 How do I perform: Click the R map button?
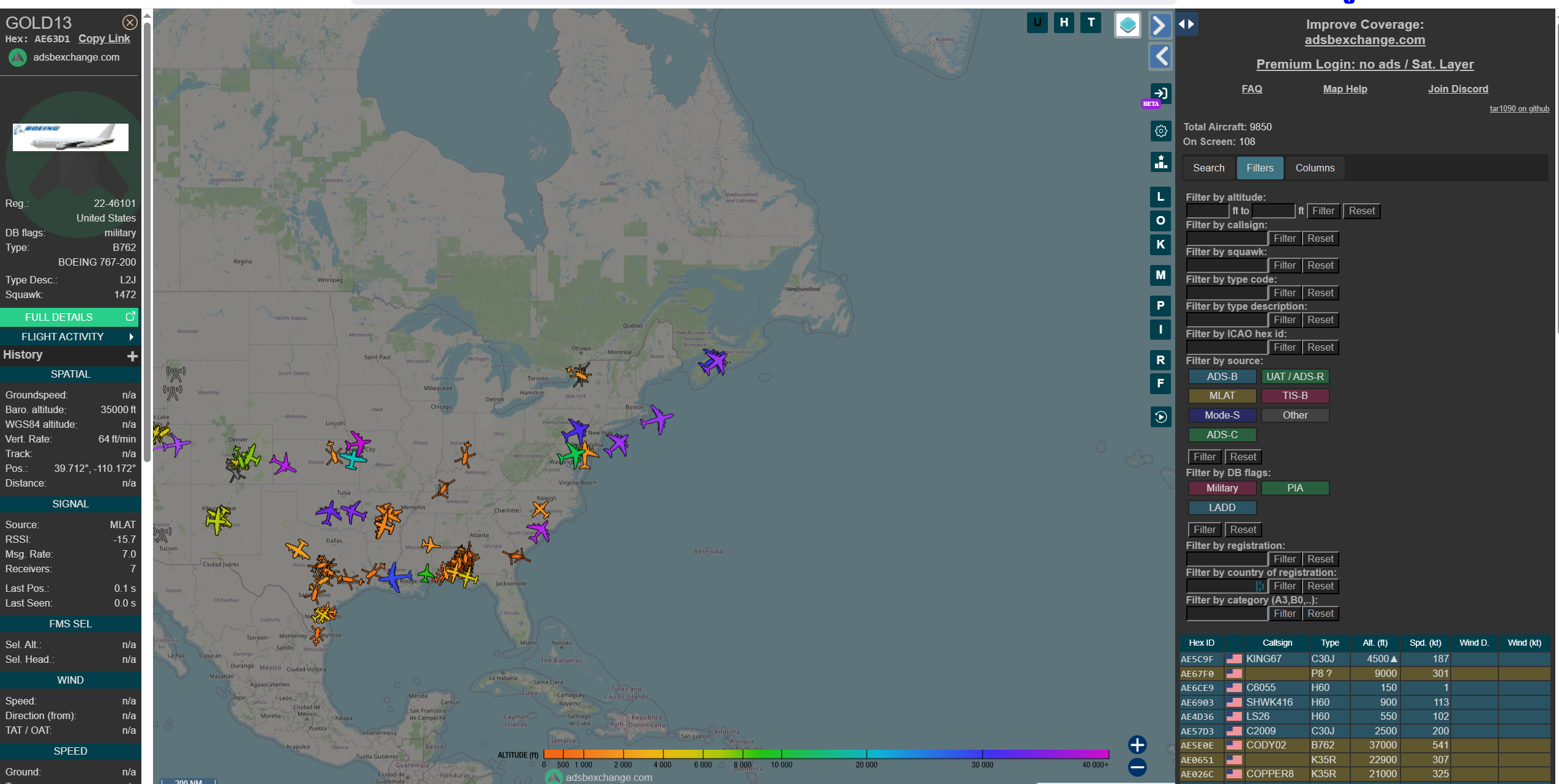coord(1161,360)
